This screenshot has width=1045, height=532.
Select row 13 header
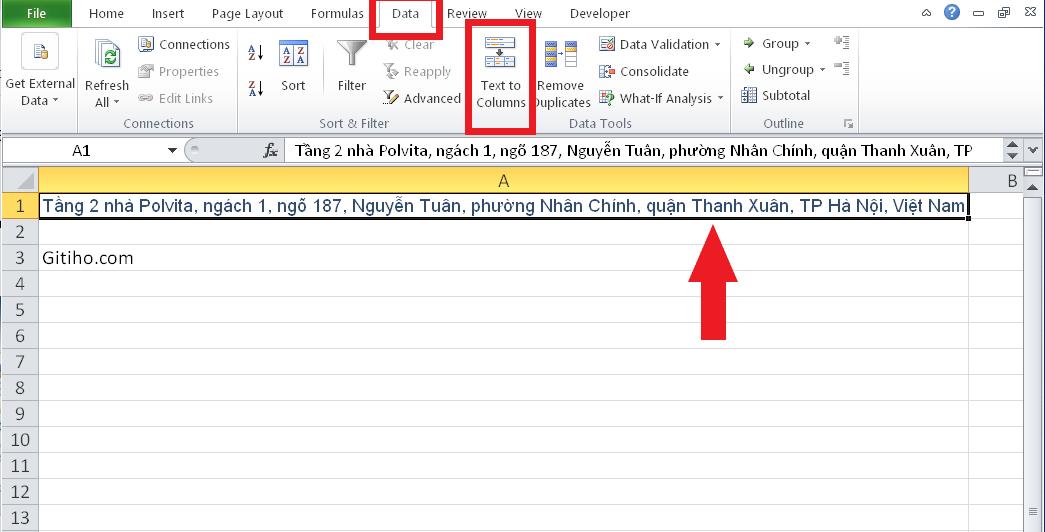[x=20, y=517]
